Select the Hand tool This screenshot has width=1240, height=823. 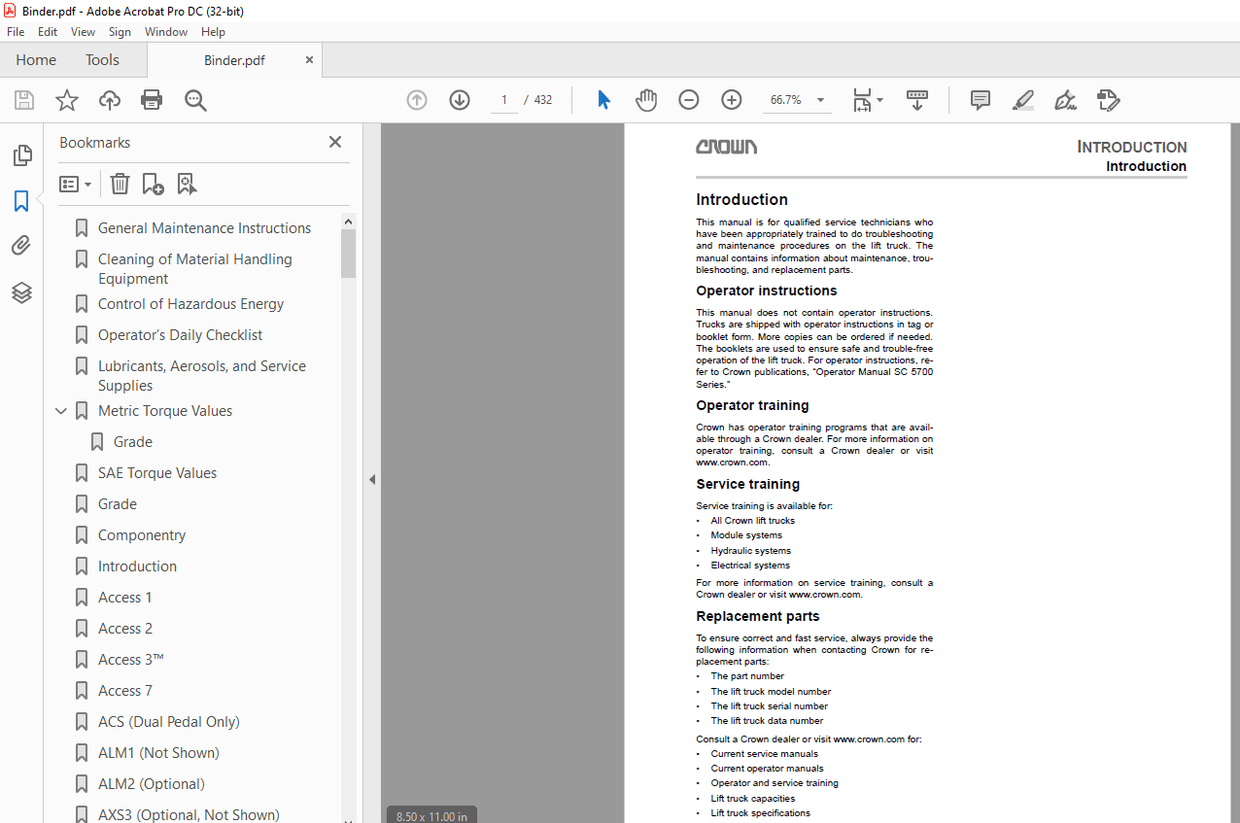point(646,100)
